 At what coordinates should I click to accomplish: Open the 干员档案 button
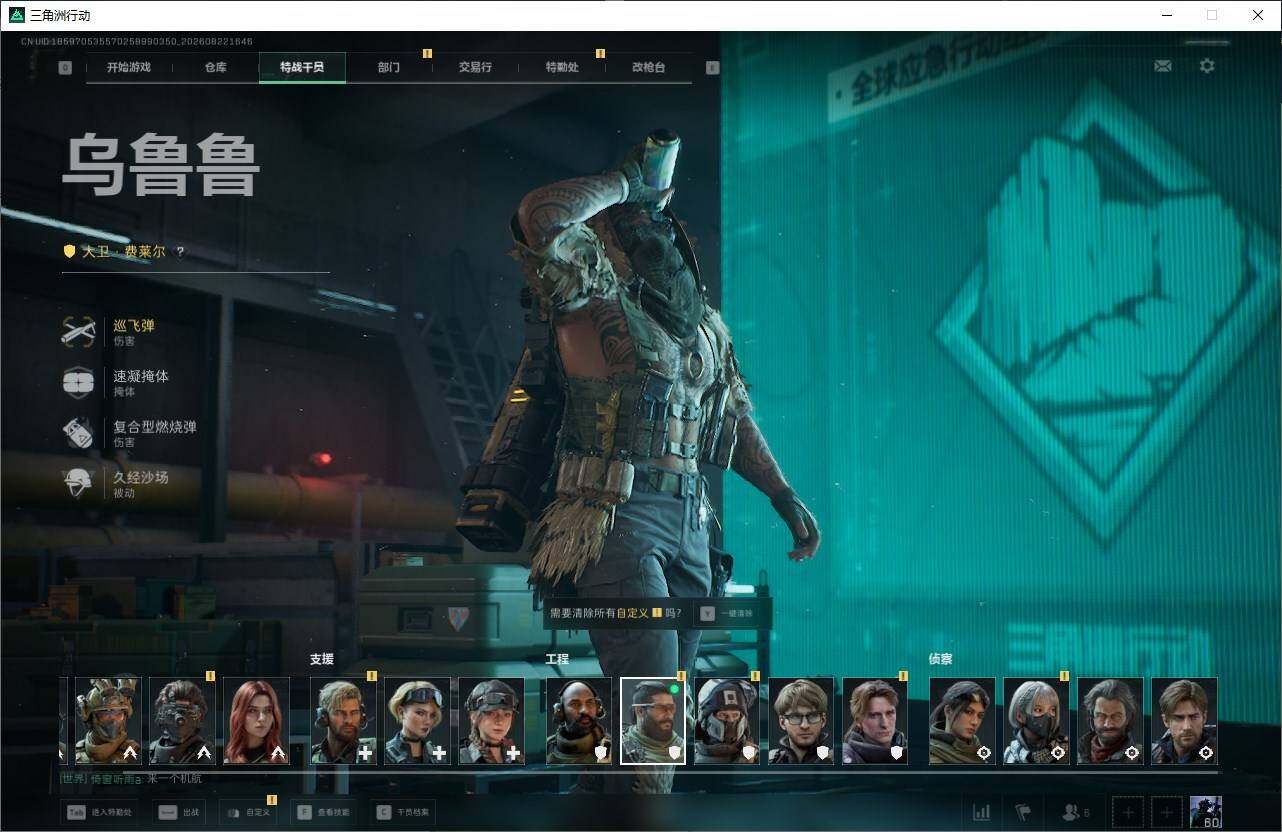(403, 813)
